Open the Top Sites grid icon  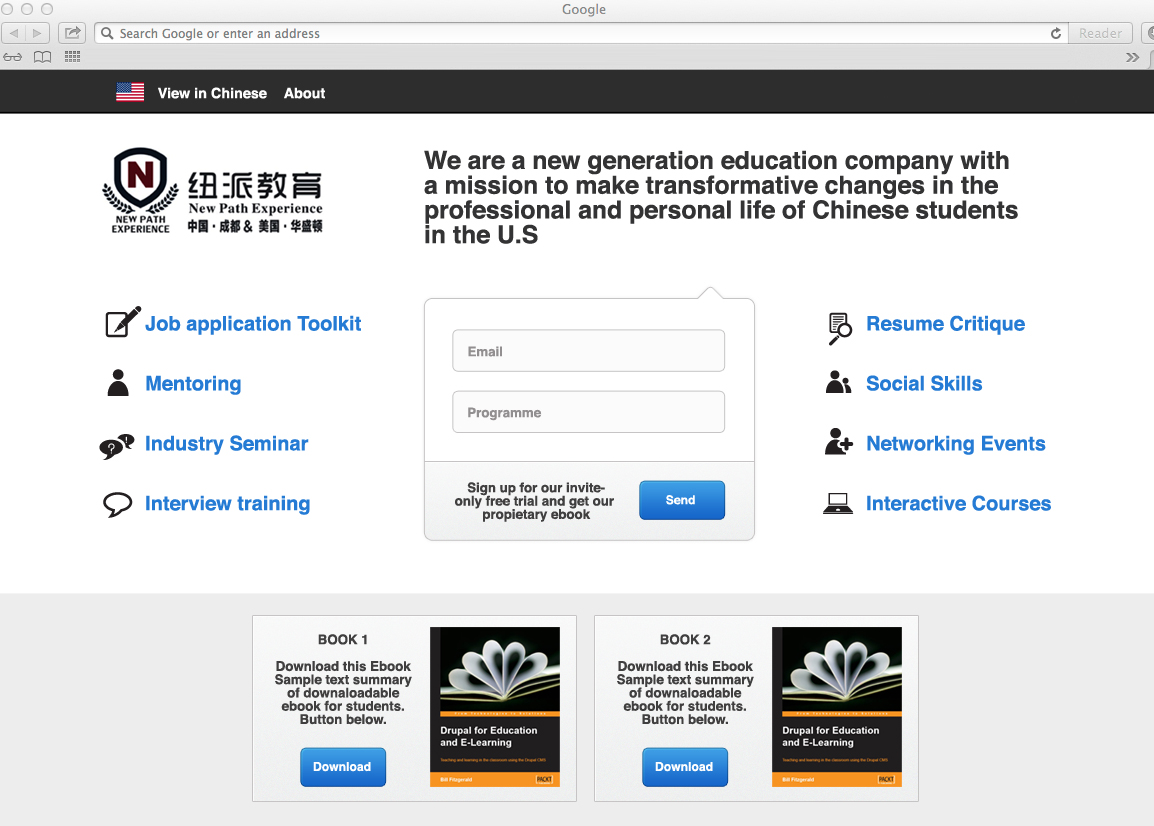[72, 57]
